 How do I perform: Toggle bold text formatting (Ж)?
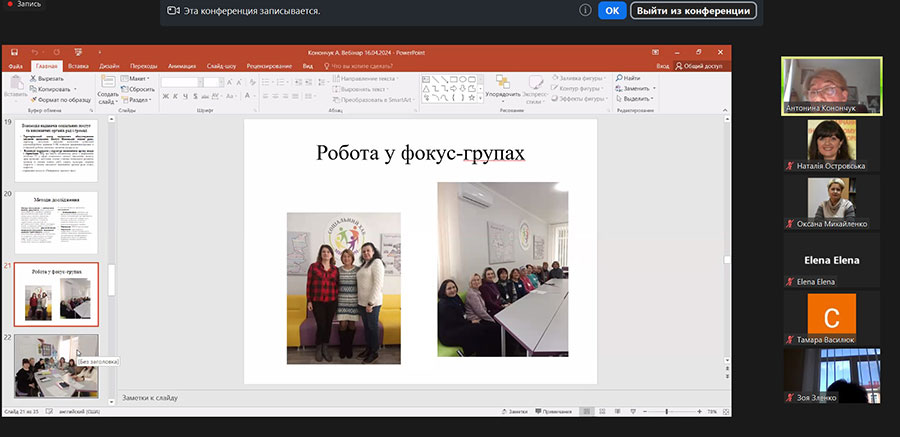tap(166, 97)
